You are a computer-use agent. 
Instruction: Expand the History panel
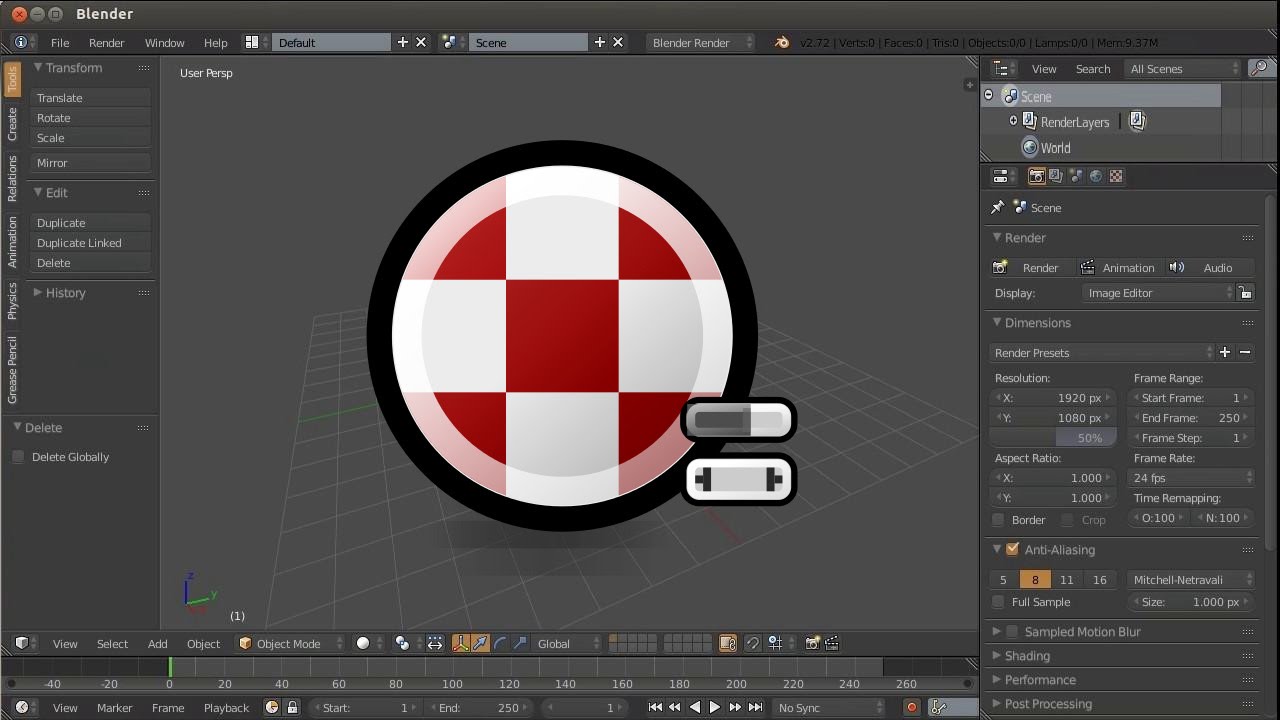(65, 292)
